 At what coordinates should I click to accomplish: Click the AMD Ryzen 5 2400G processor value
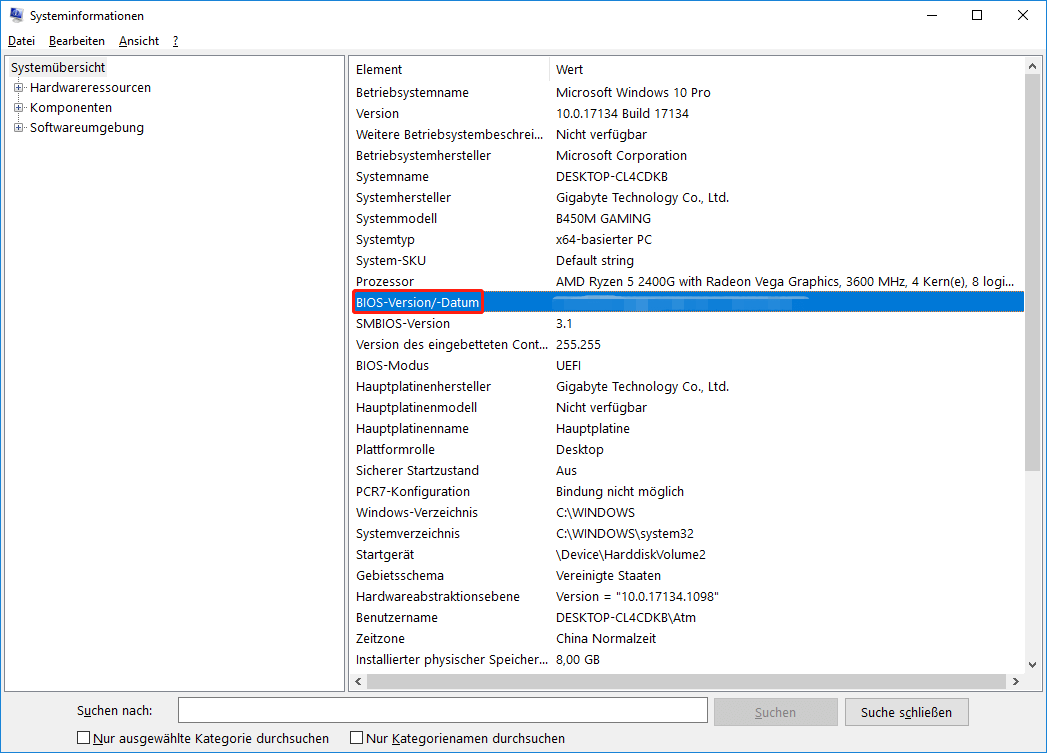click(785, 282)
